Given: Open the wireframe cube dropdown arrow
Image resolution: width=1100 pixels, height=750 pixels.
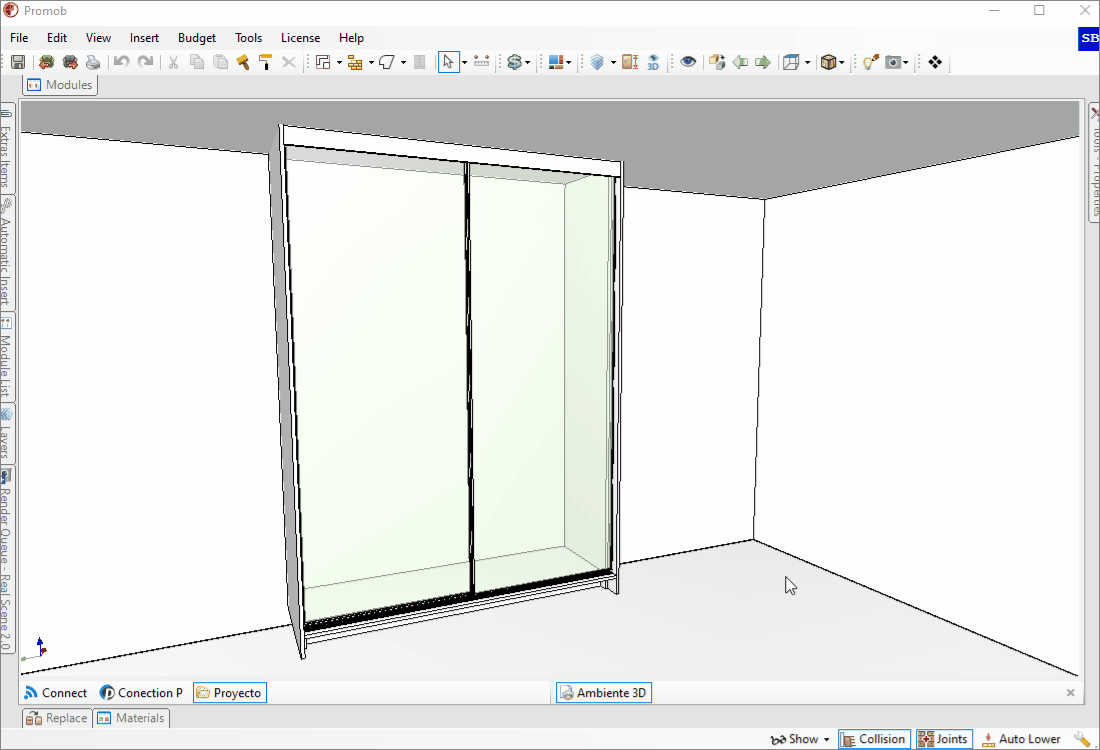Looking at the screenshot, I should tap(807, 62).
